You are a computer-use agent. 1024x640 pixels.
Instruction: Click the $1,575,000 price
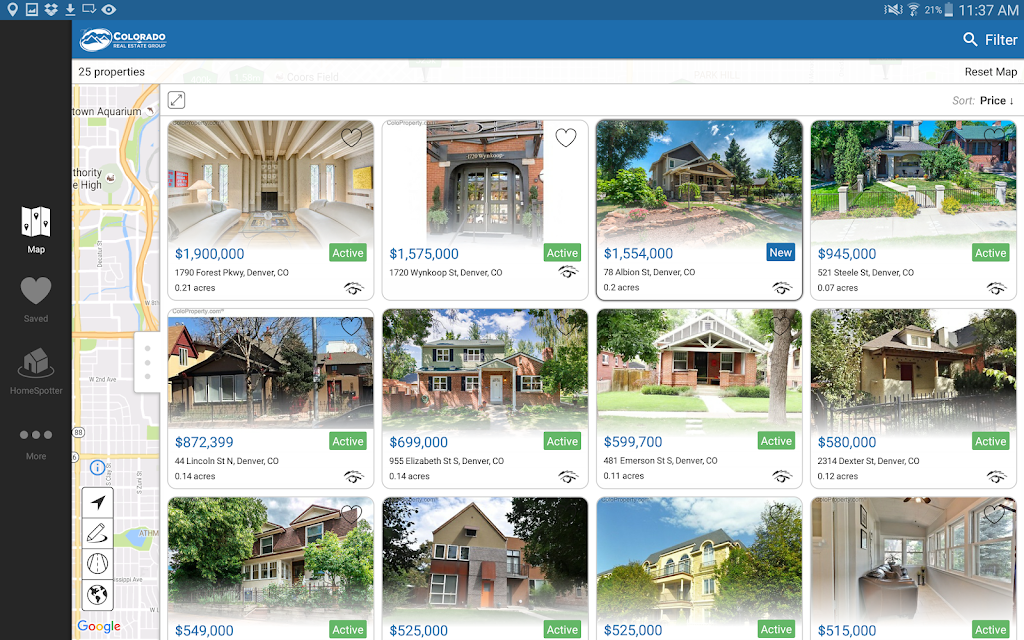coord(424,254)
